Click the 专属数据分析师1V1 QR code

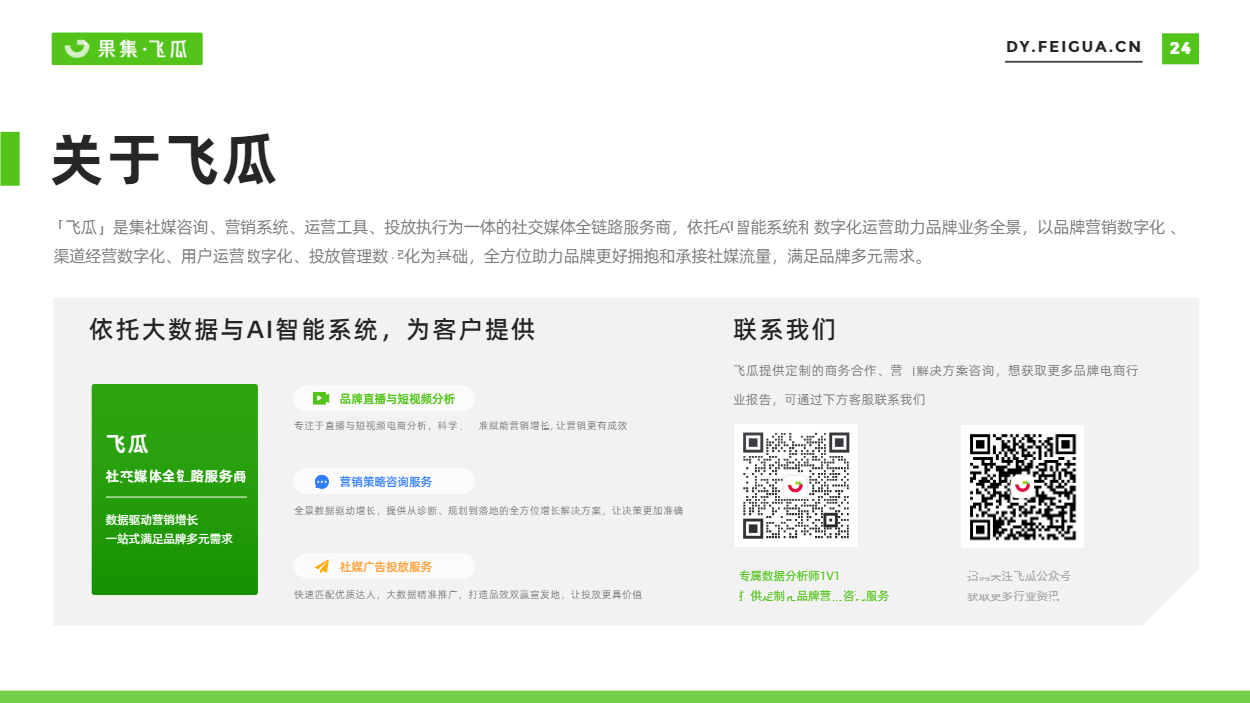click(x=796, y=486)
